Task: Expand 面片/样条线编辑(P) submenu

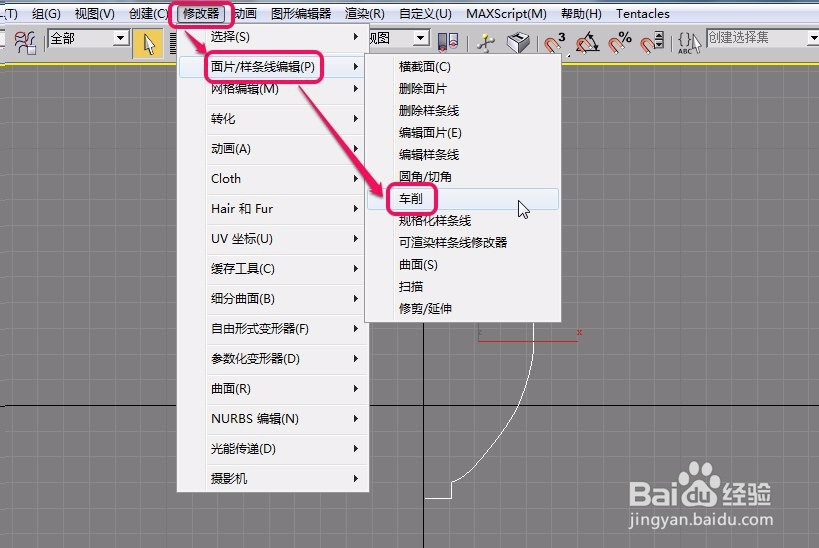Action: pyautogui.click(x=274, y=67)
